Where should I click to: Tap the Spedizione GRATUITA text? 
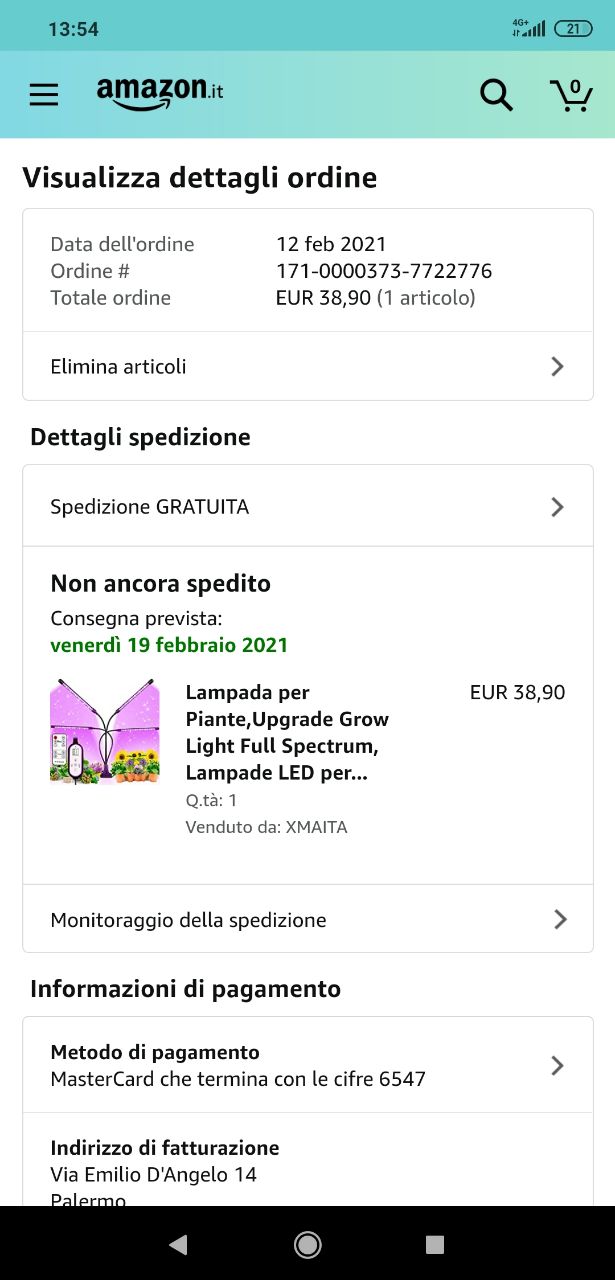pos(150,507)
